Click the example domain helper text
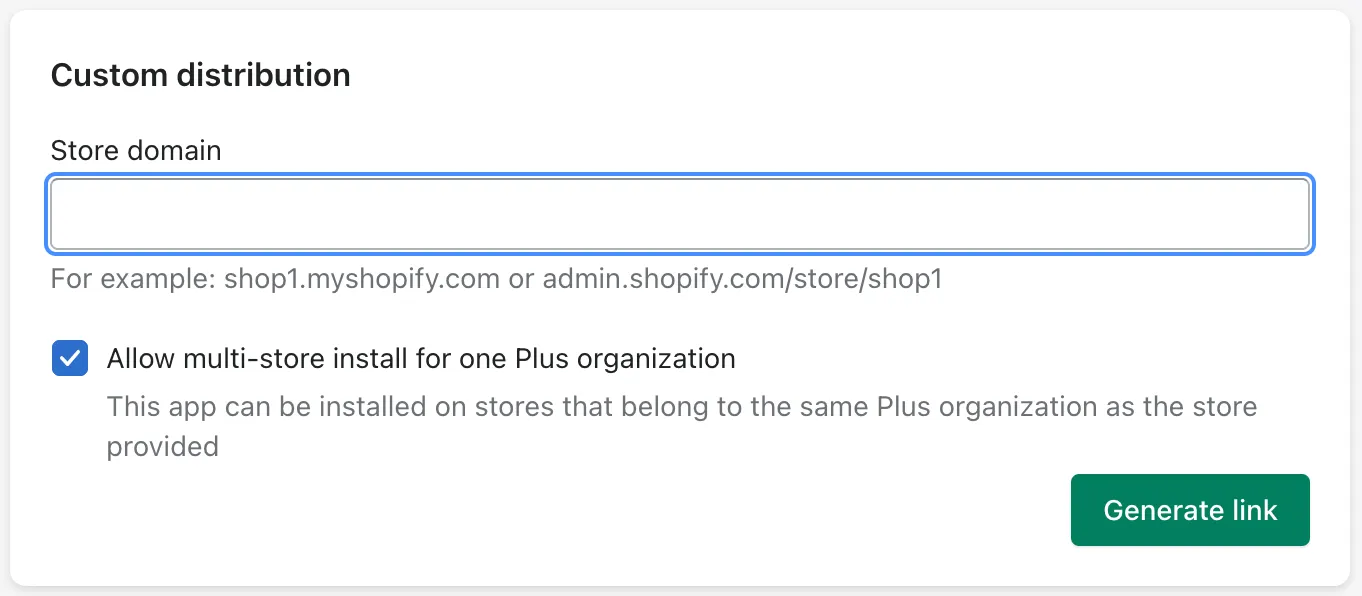Screen dimensions: 1362x596 [496, 279]
